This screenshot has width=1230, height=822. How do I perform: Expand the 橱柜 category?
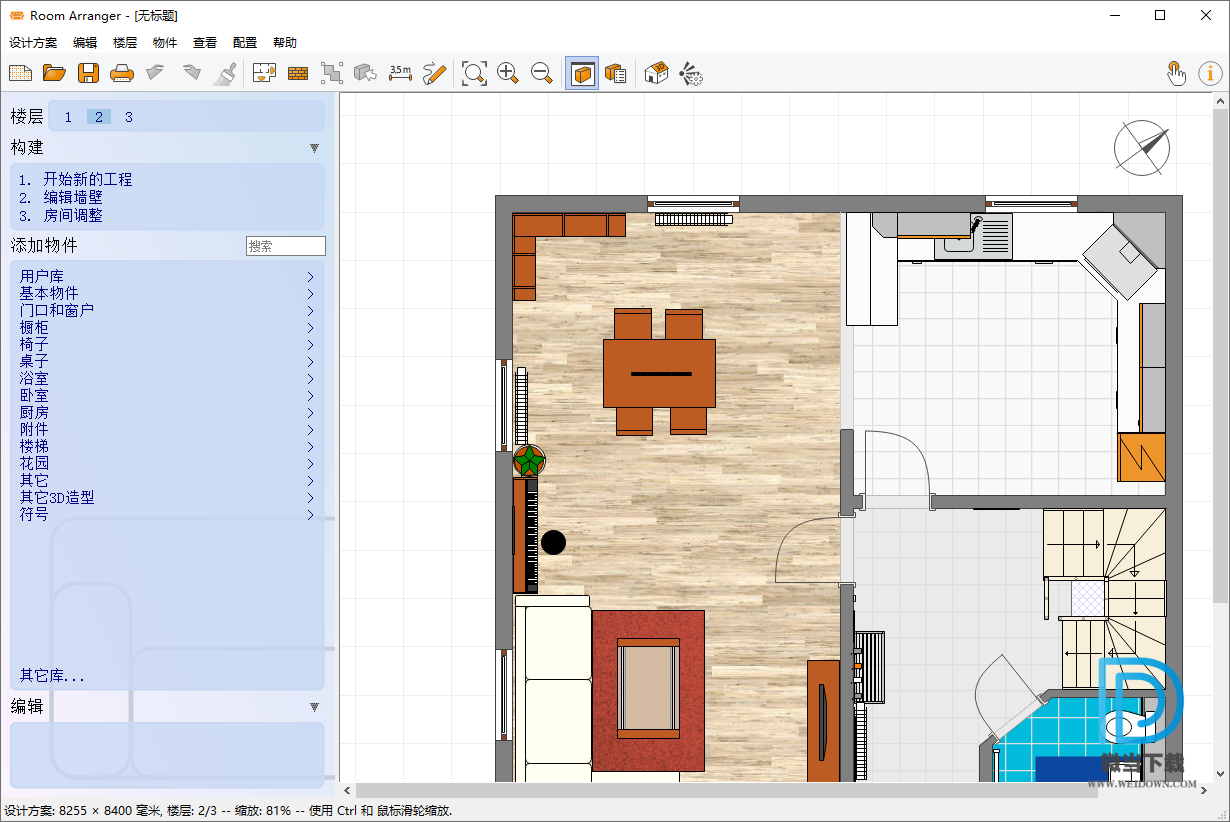(x=167, y=327)
